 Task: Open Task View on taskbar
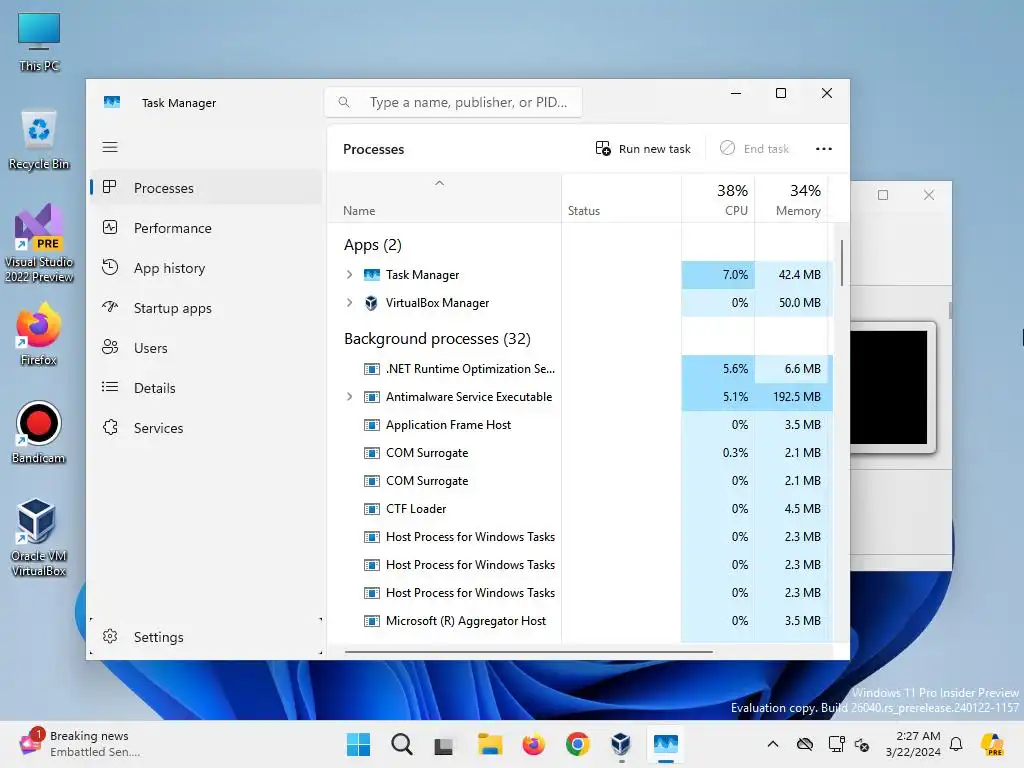point(444,744)
